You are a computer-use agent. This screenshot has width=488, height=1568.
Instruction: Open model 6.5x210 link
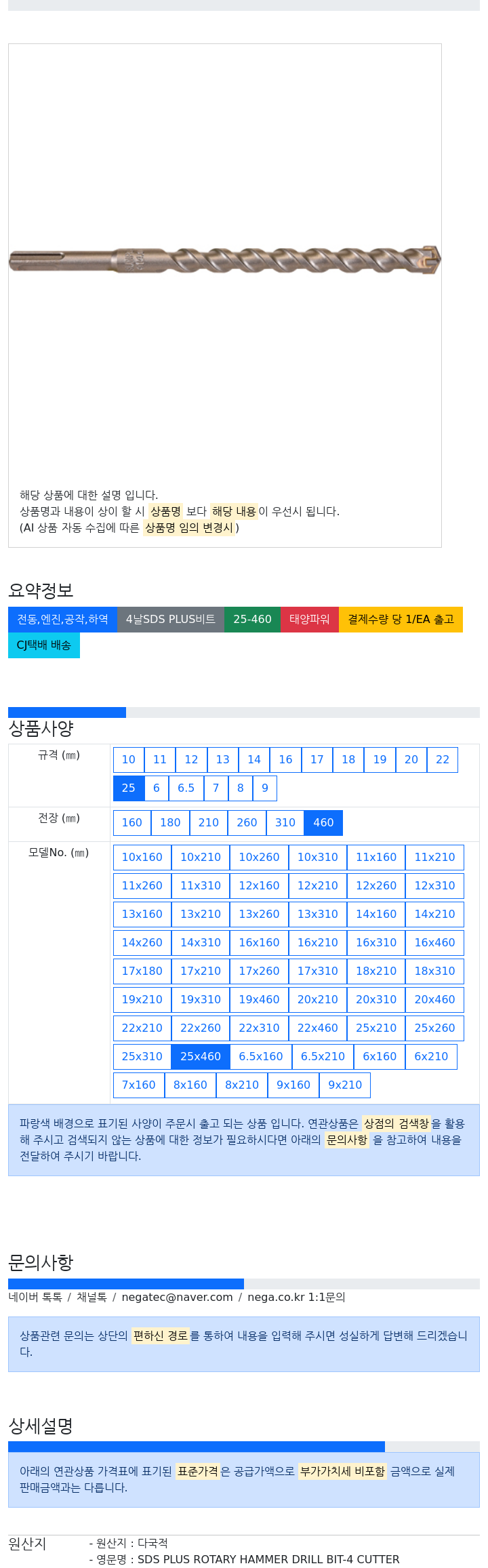pyautogui.click(x=323, y=1056)
